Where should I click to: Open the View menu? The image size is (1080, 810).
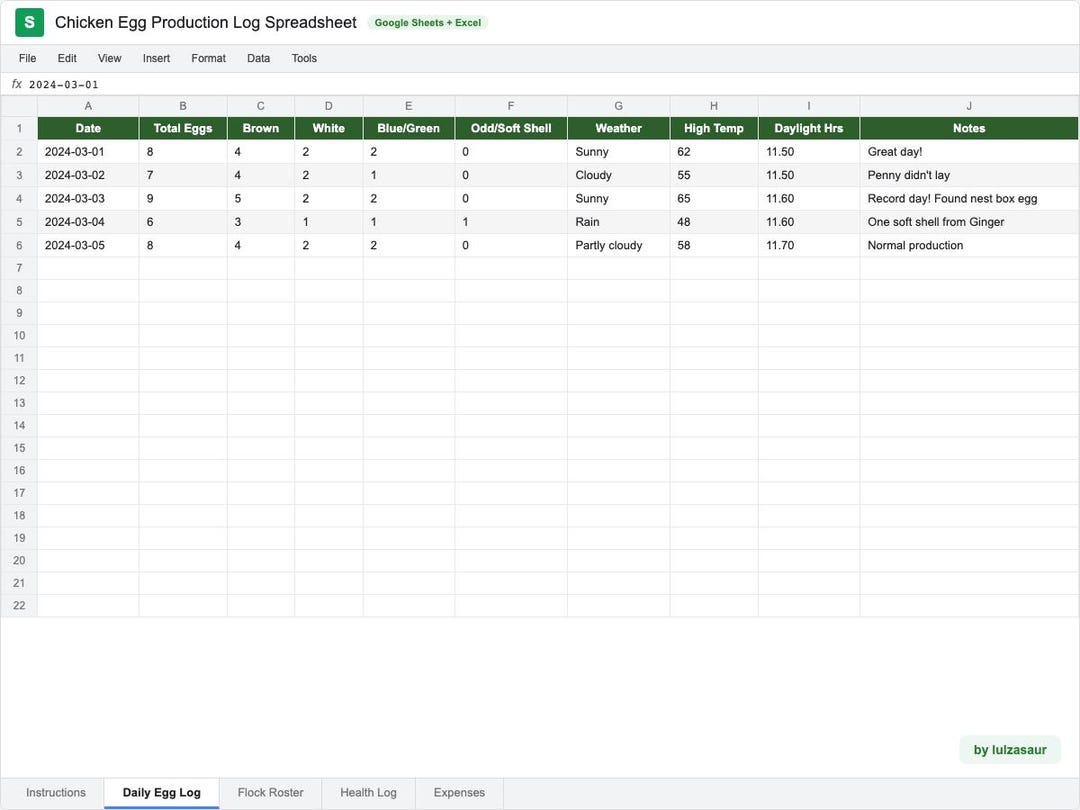pos(110,59)
